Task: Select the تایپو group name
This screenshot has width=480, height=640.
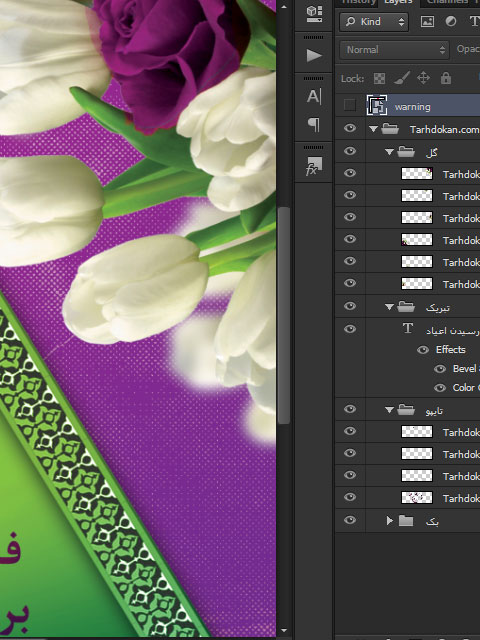Action: (434, 411)
